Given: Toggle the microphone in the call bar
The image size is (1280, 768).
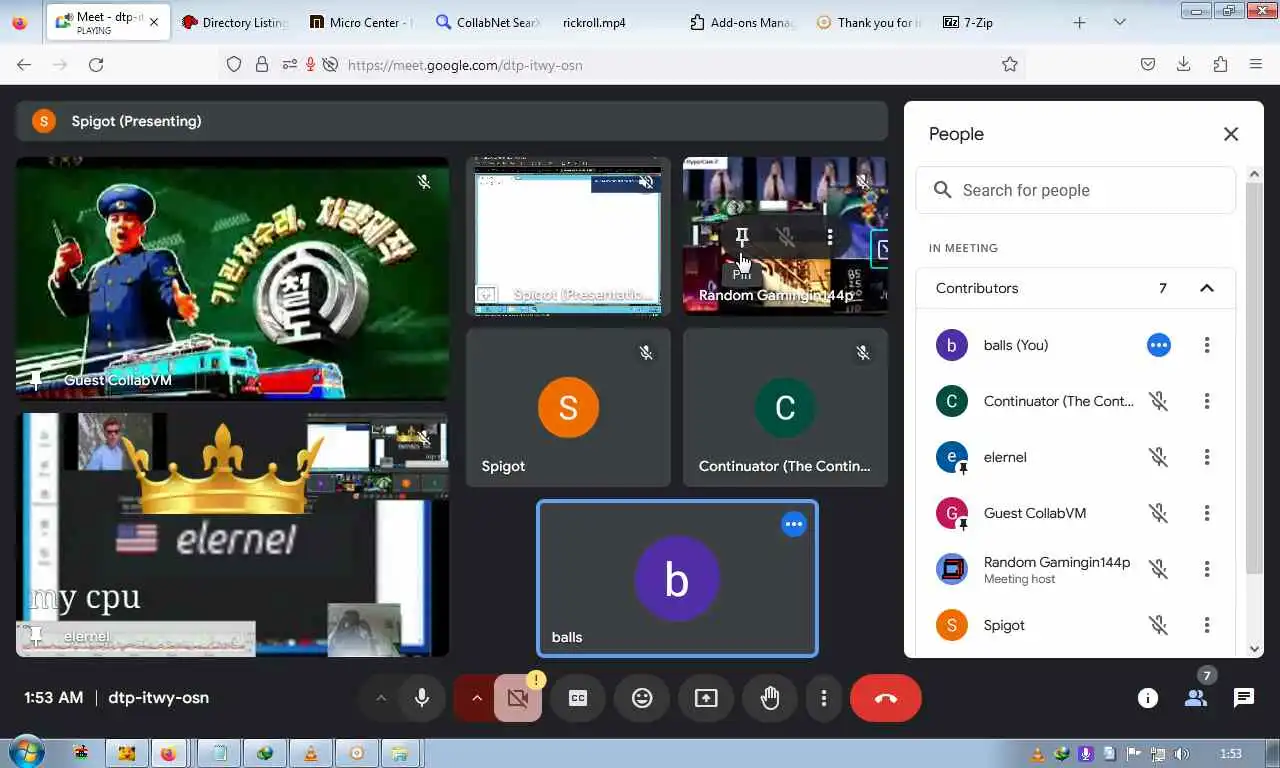Looking at the screenshot, I should [x=422, y=698].
